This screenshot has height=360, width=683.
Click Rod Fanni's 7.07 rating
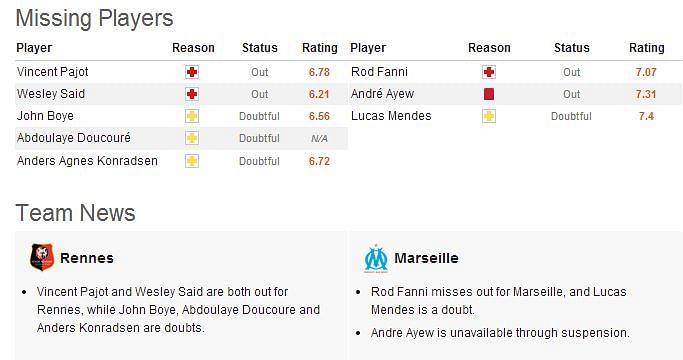point(646,72)
